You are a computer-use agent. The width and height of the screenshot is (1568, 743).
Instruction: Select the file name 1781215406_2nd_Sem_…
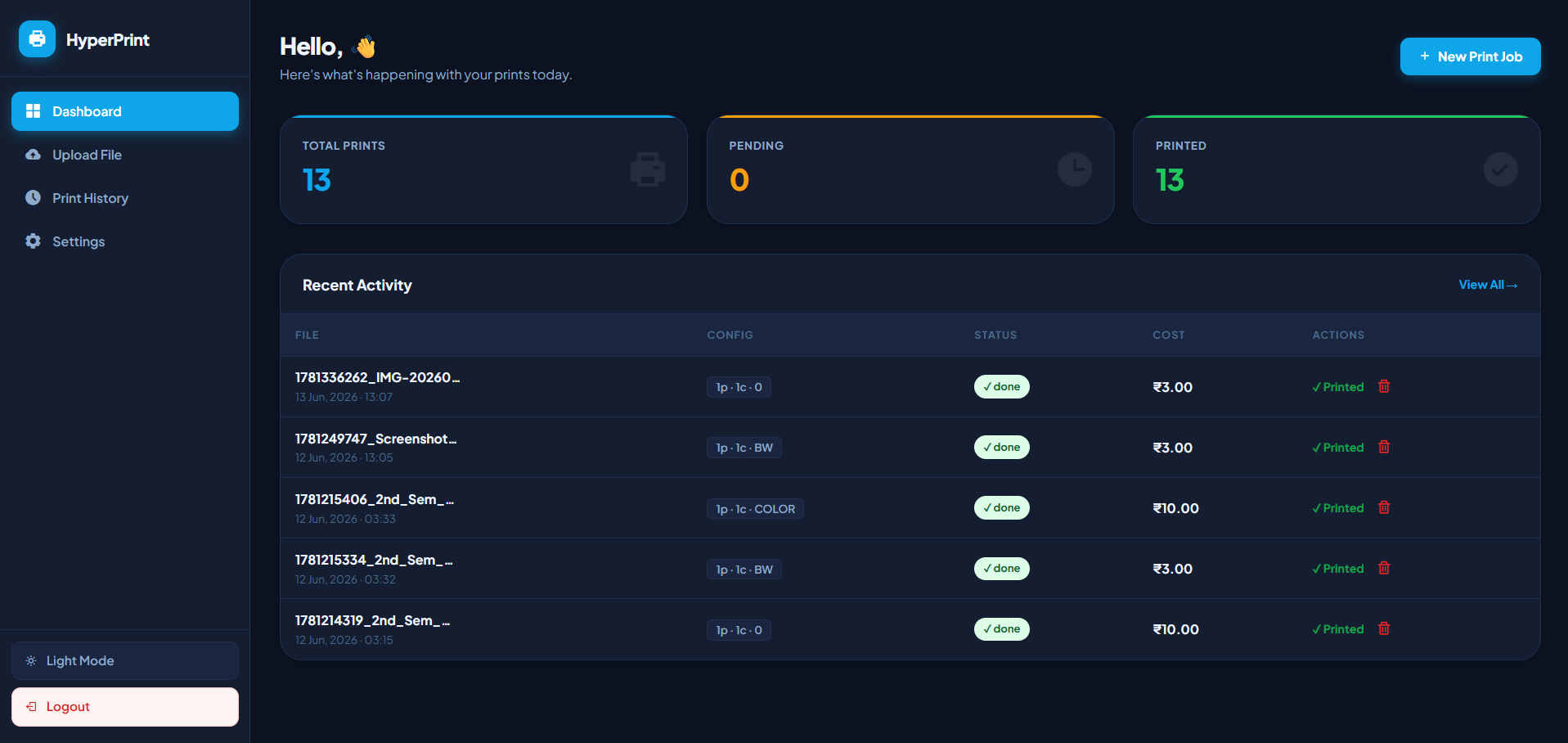point(374,499)
